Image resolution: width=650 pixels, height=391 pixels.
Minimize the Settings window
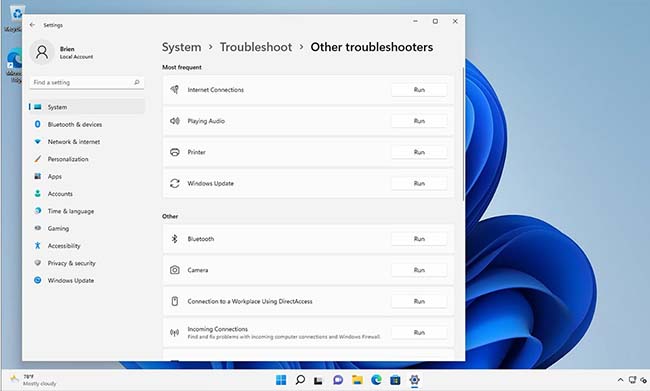415,21
